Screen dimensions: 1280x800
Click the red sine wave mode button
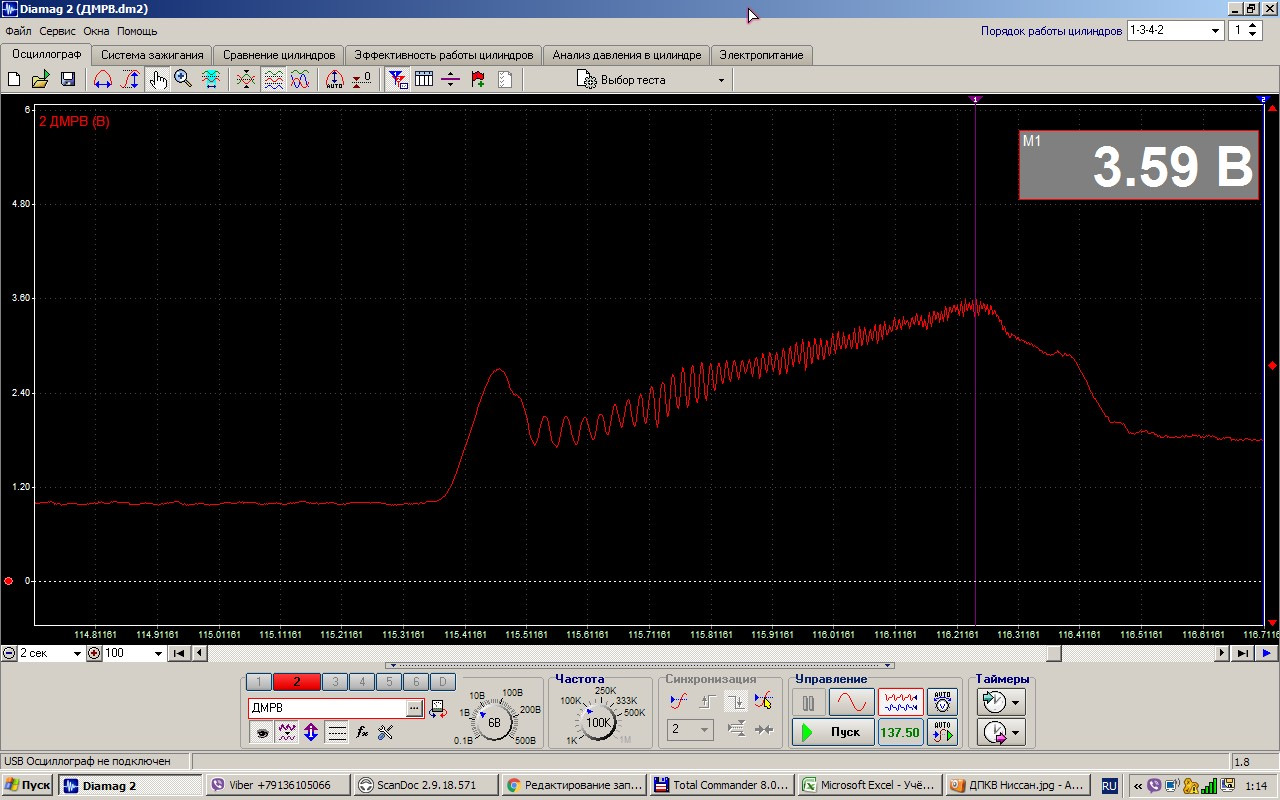click(x=851, y=703)
